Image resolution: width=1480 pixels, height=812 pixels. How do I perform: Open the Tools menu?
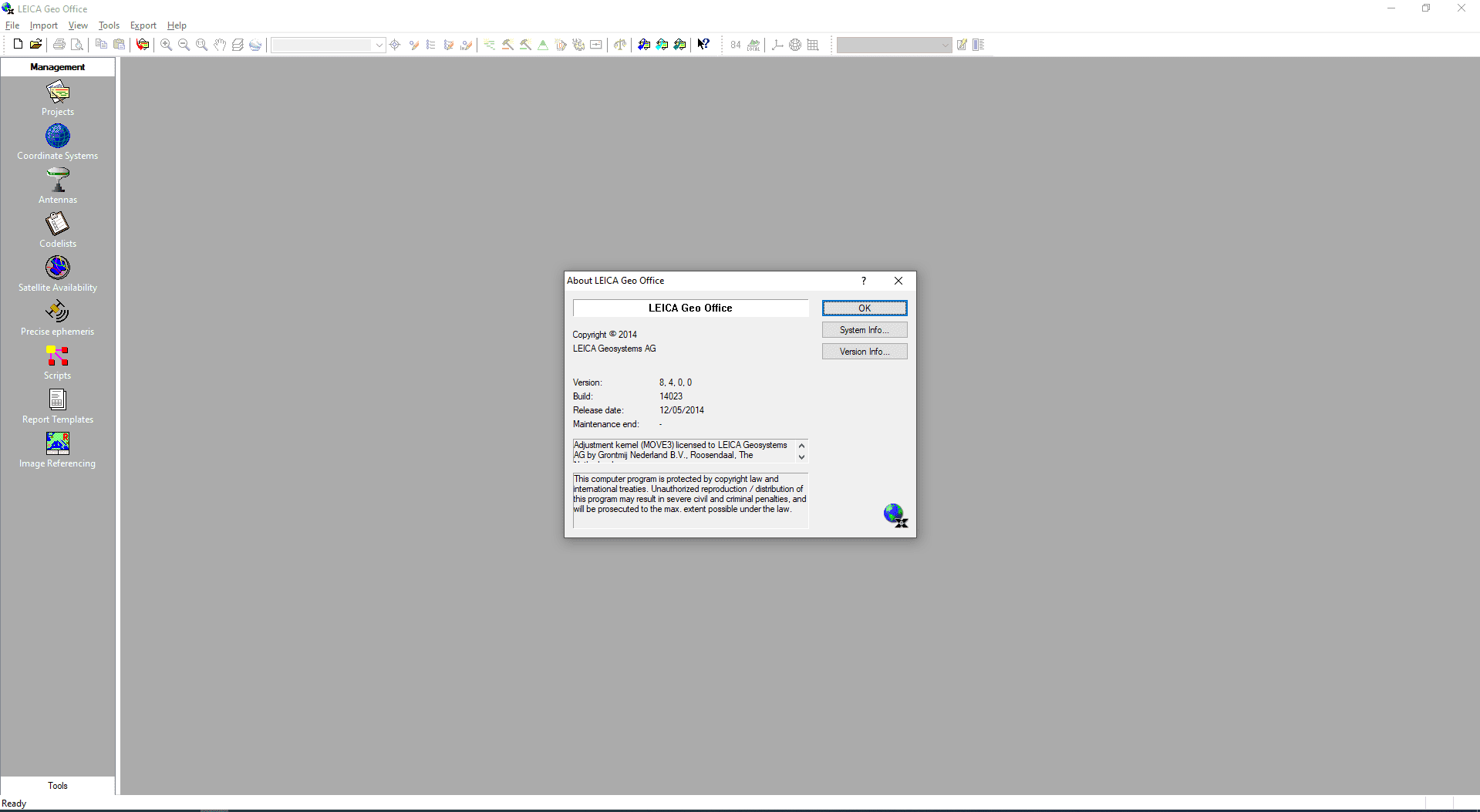pyautogui.click(x=109, y=25)
